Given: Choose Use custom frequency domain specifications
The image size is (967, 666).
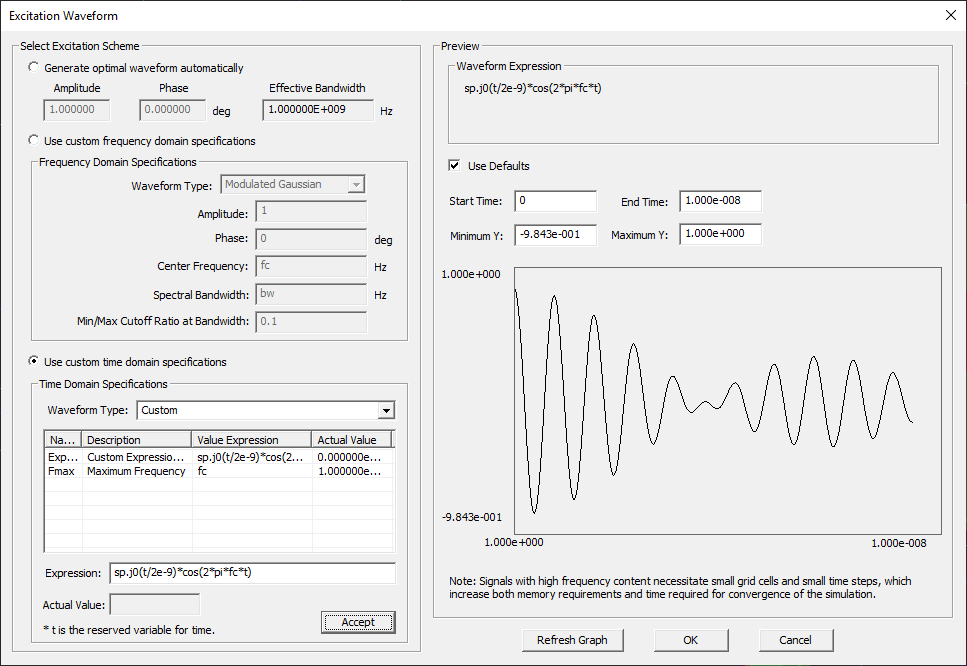Looking at the screenshot, I should (x=36, y=141).
